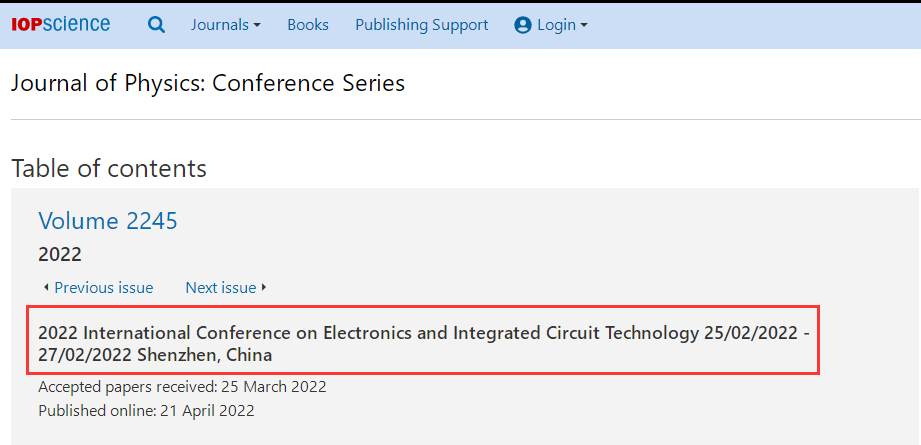Viewport: 921px width, 445px height.
Task: Go to the Previous issue link
Action: (103, 288)
